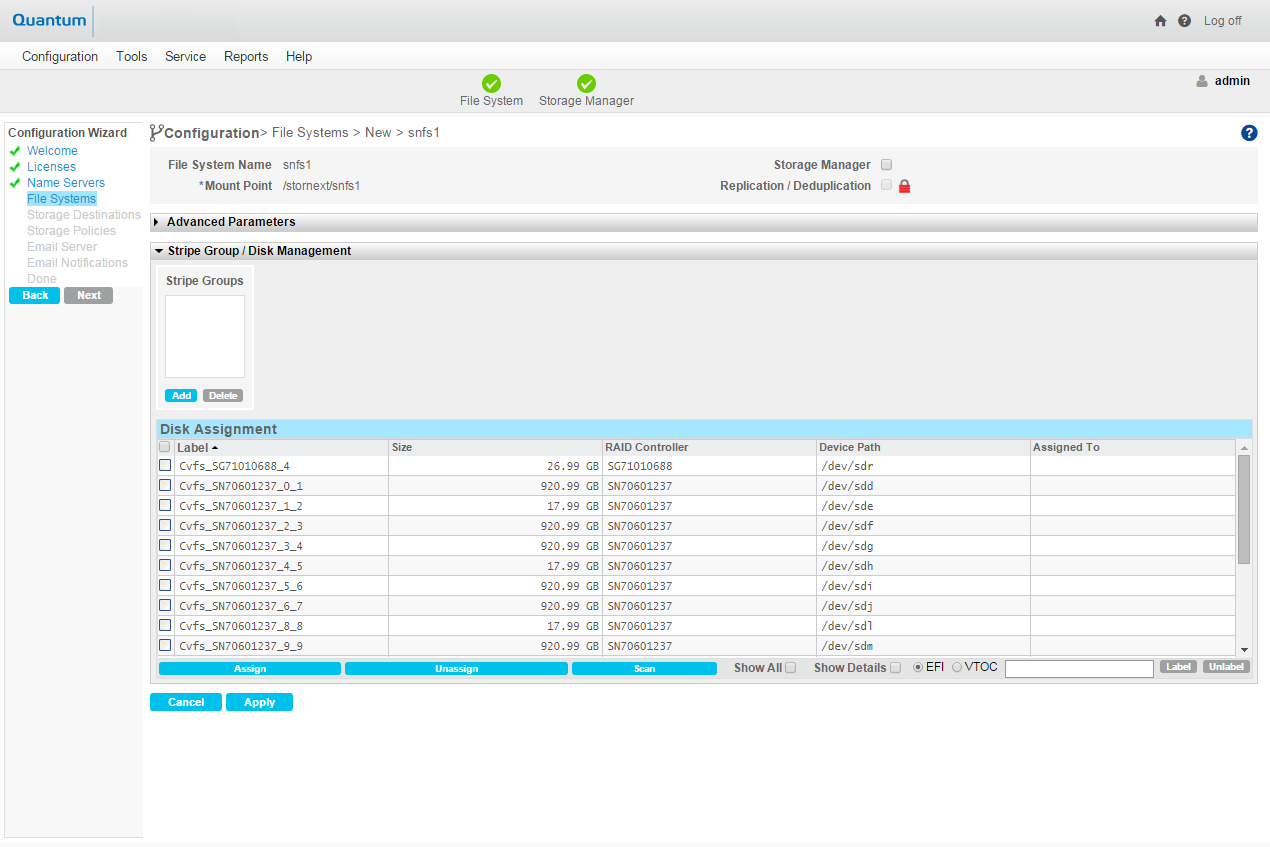Image resolution: width=1270 pixels, height=847 pixels.
Task: Select the EFI radio button
Action: (x=918, y=667)
